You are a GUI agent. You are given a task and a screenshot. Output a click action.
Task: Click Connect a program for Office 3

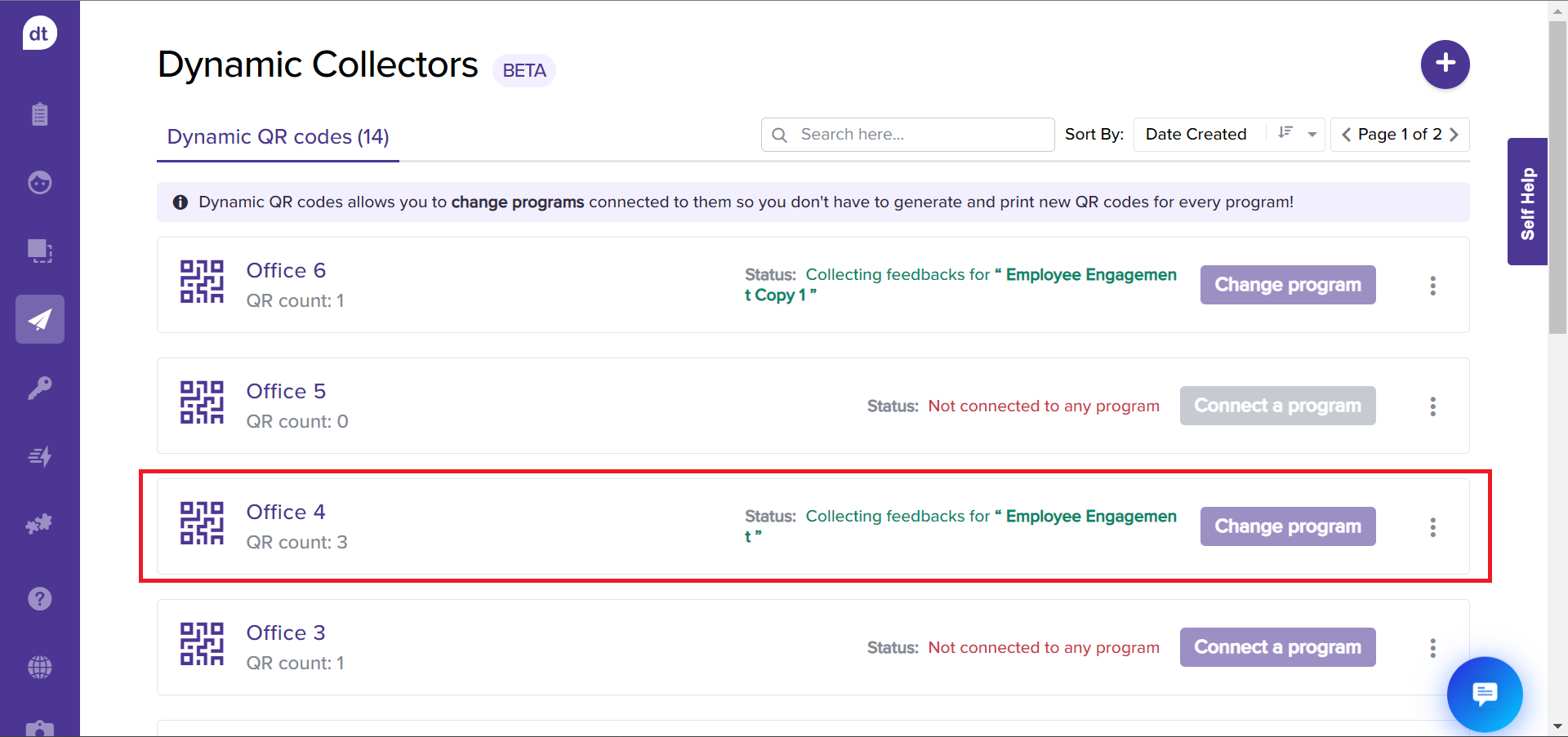[x=1277, y=647]
